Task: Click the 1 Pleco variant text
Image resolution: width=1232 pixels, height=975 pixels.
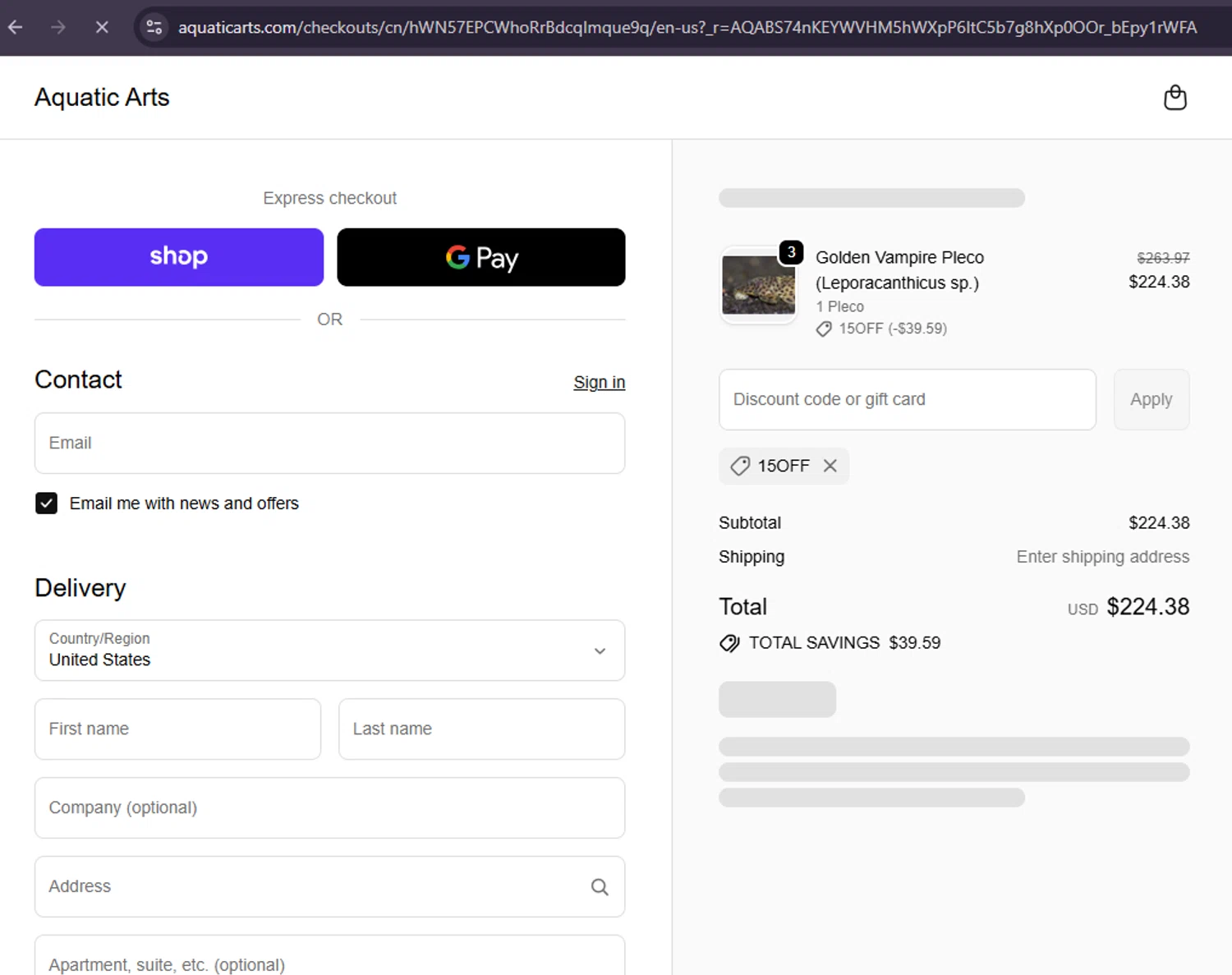Action: click(x=839, y=306)
